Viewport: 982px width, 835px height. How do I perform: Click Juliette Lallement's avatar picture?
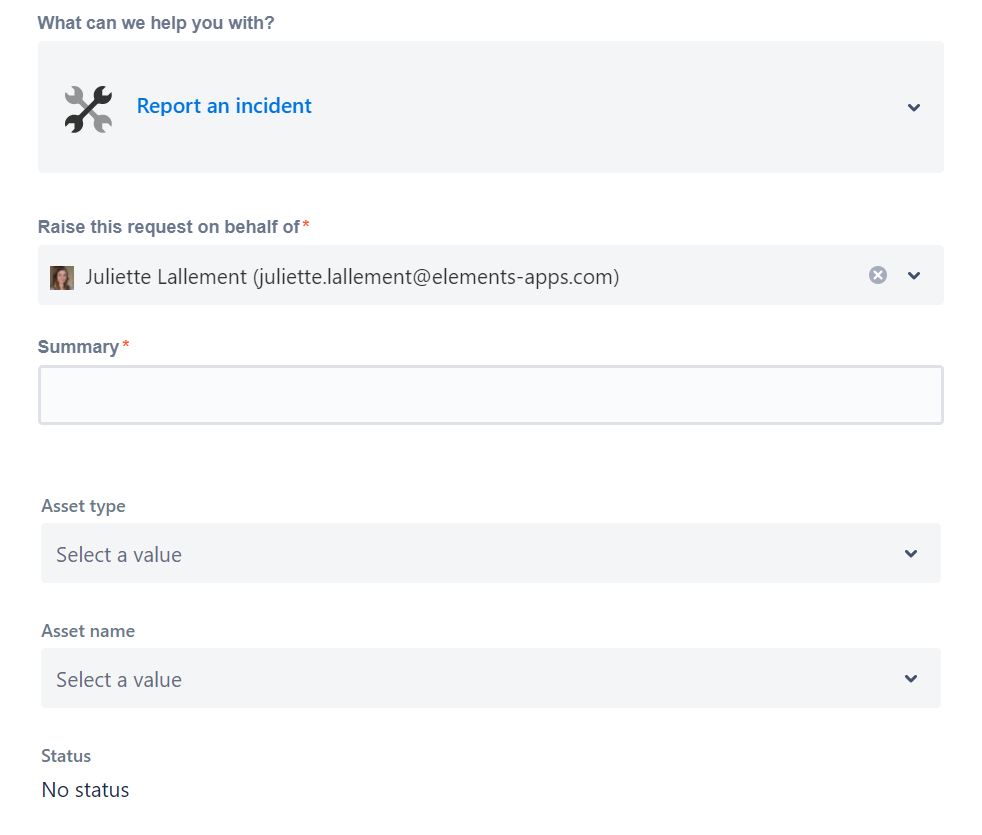coord(62,276)
